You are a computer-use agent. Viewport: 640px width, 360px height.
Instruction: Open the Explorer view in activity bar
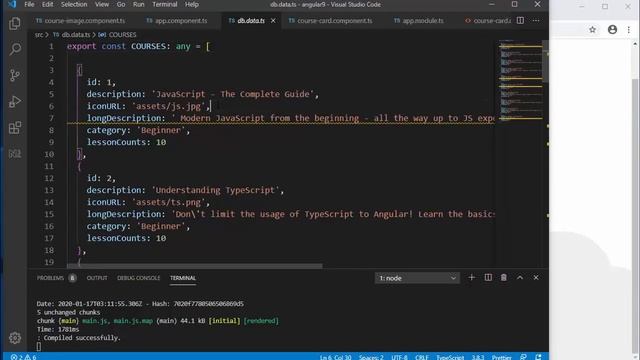pyautogui.click(x=15, y=23)
